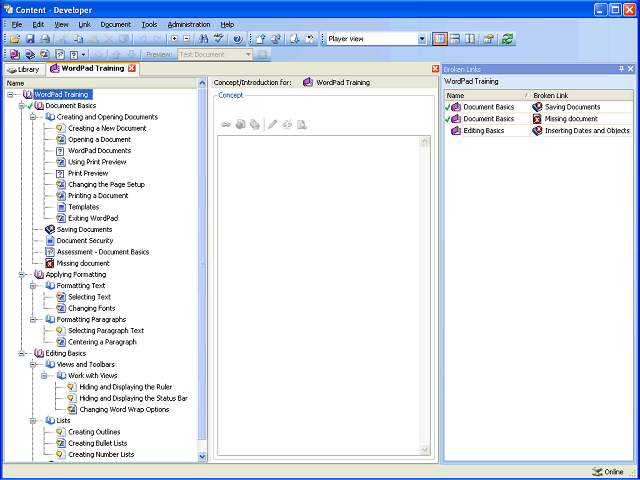640x480 pixels.
Task: Collapse the Formatting Text section
Action: tap(33, 286)
